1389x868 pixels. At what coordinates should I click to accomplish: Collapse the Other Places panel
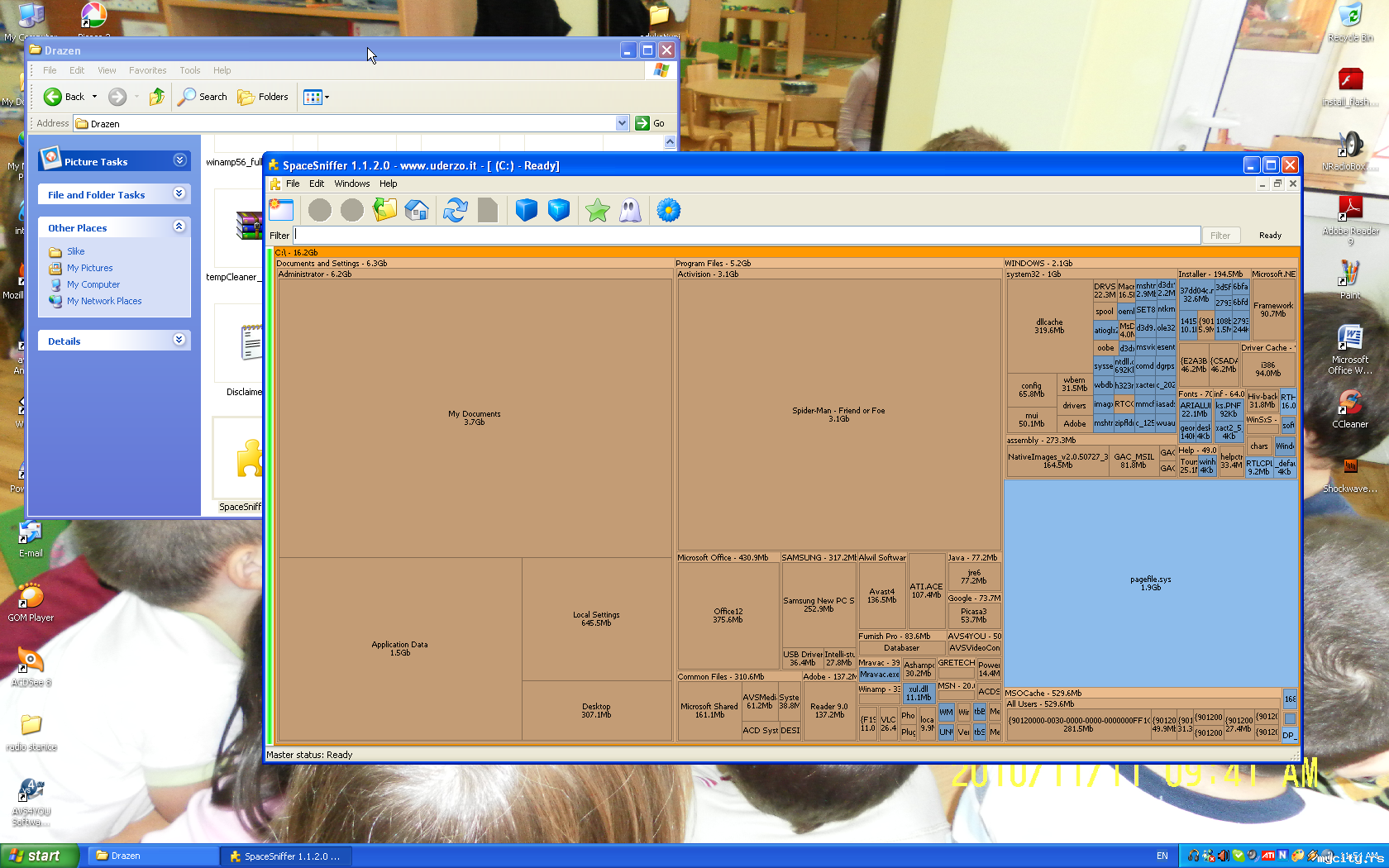(x=179, y=227)
